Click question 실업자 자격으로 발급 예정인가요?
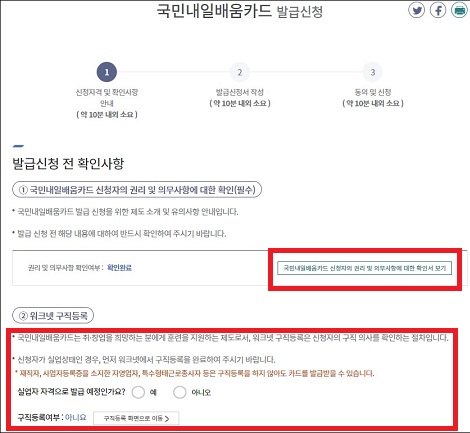The image size is (470, 433). 71,391
